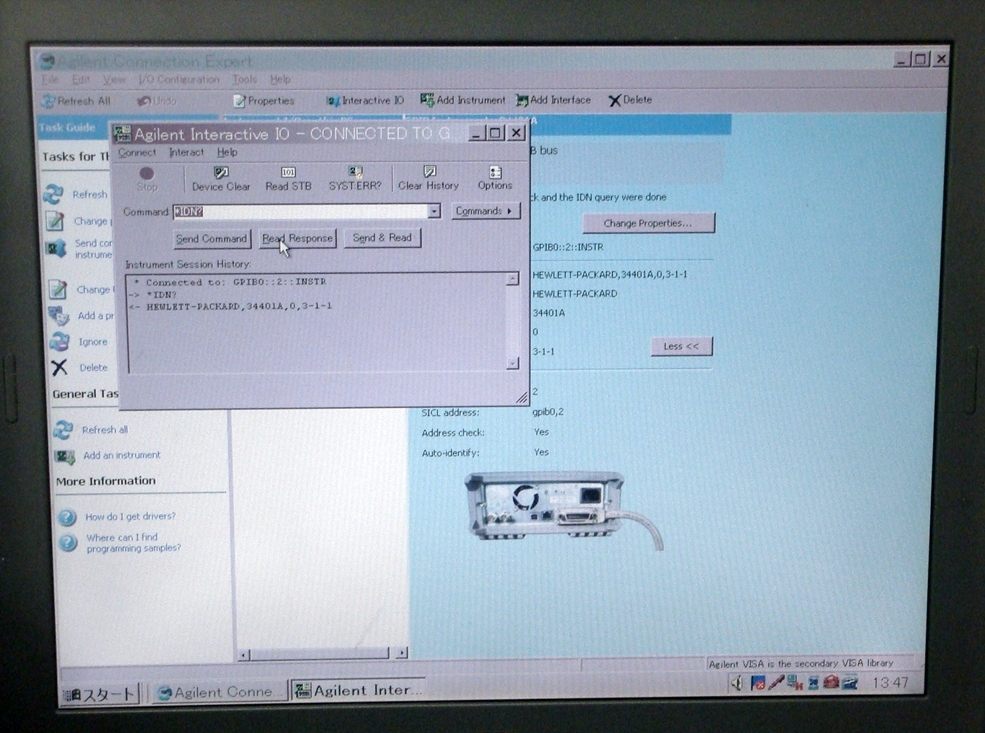The width and height of the screenshot is (985, 733).
Task: Click the right arrow of horizontal scrollbar
Action: point(401,653)
